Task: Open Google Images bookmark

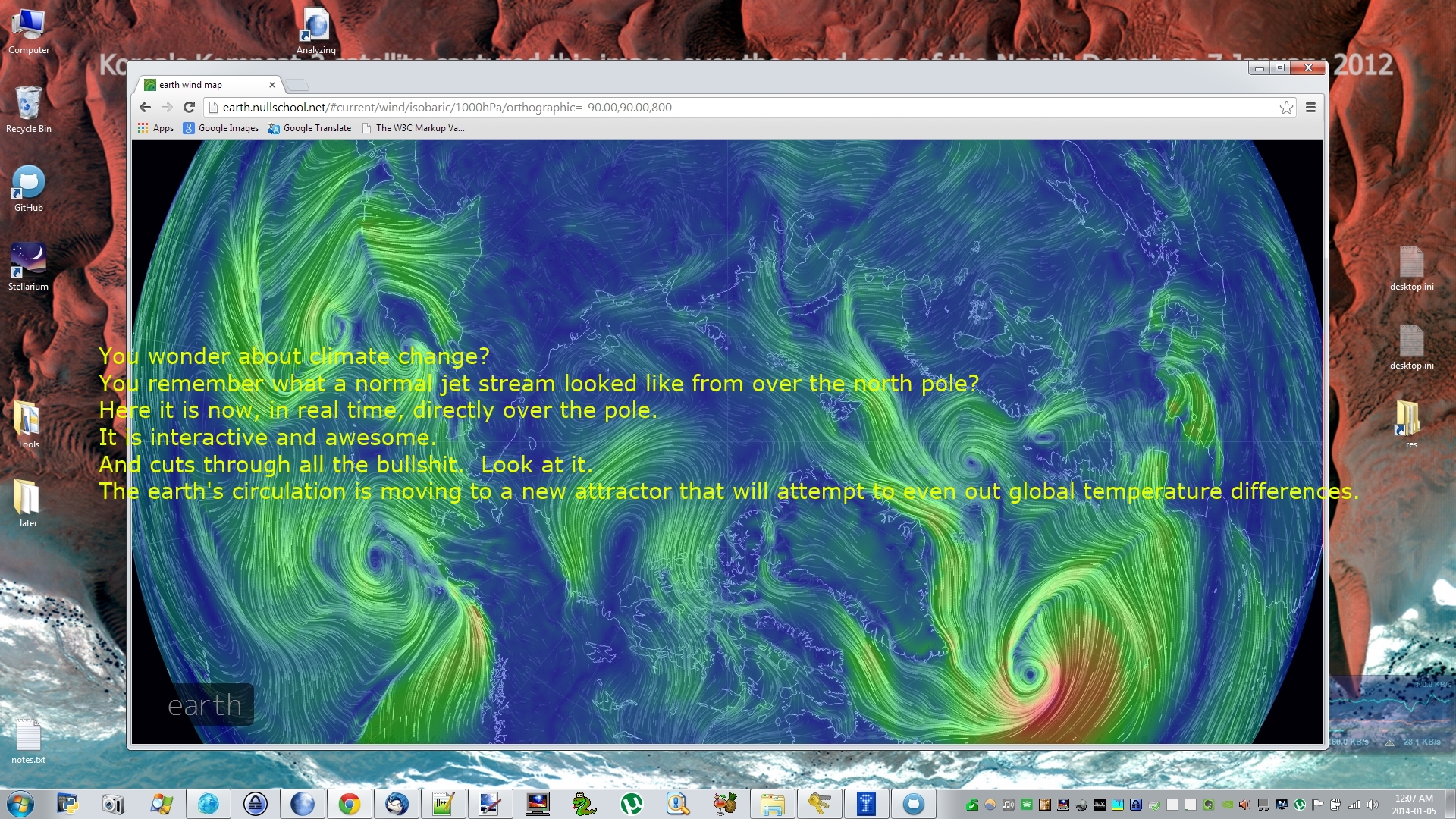Action: 221,128
